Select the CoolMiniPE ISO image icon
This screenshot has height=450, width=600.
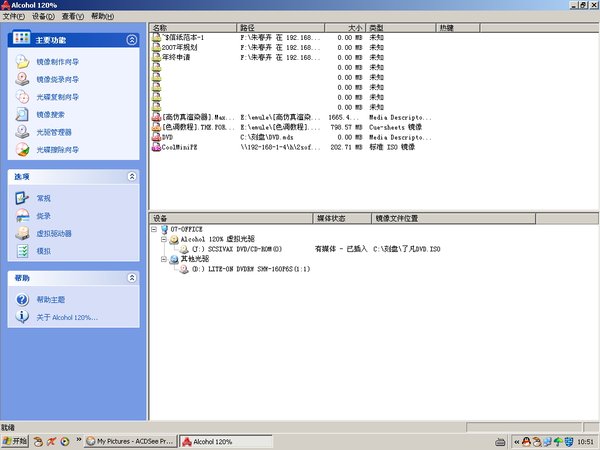(156, 147)
